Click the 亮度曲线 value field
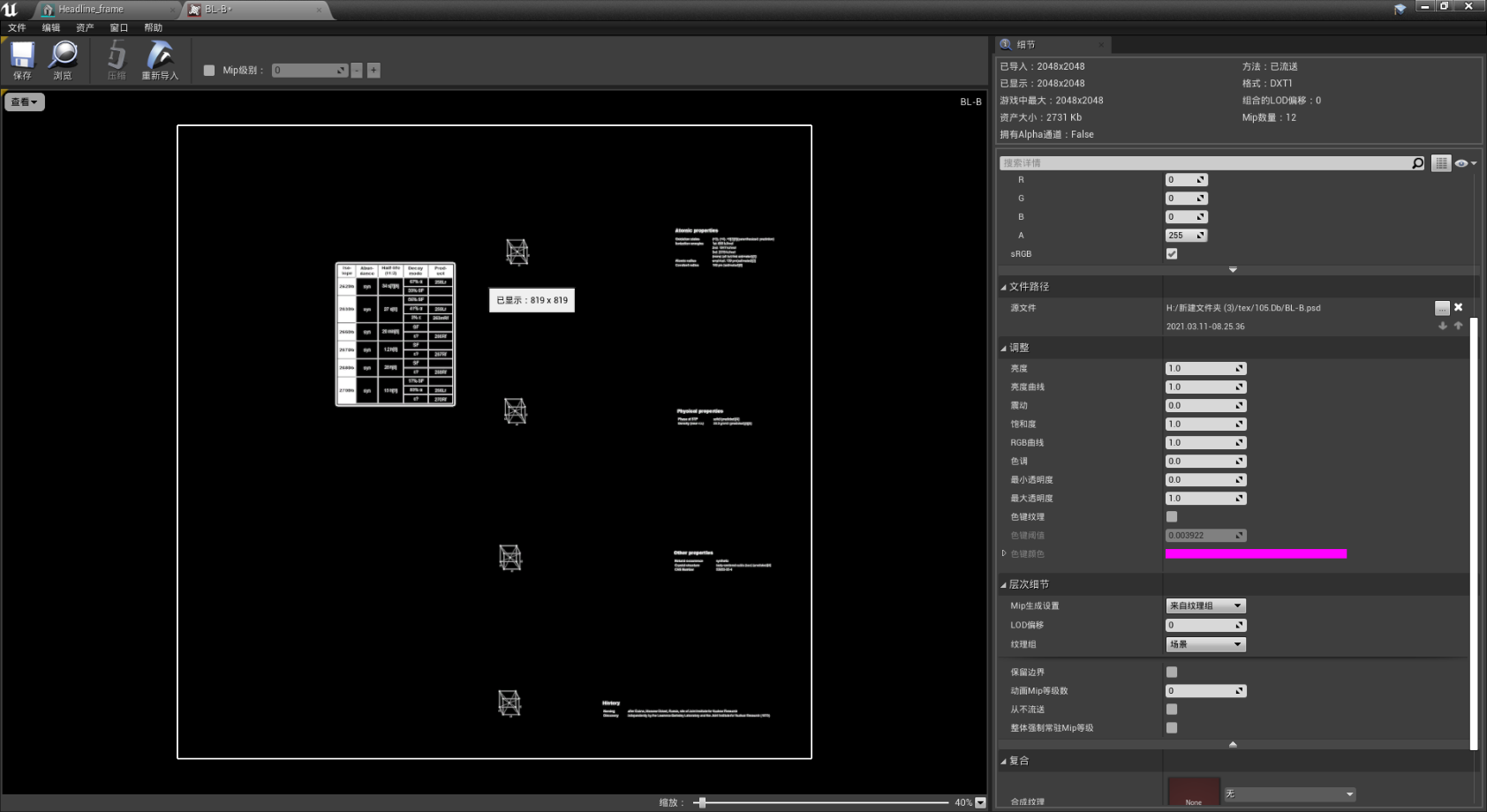The image size is (1487, 812). coord(1205,387)
